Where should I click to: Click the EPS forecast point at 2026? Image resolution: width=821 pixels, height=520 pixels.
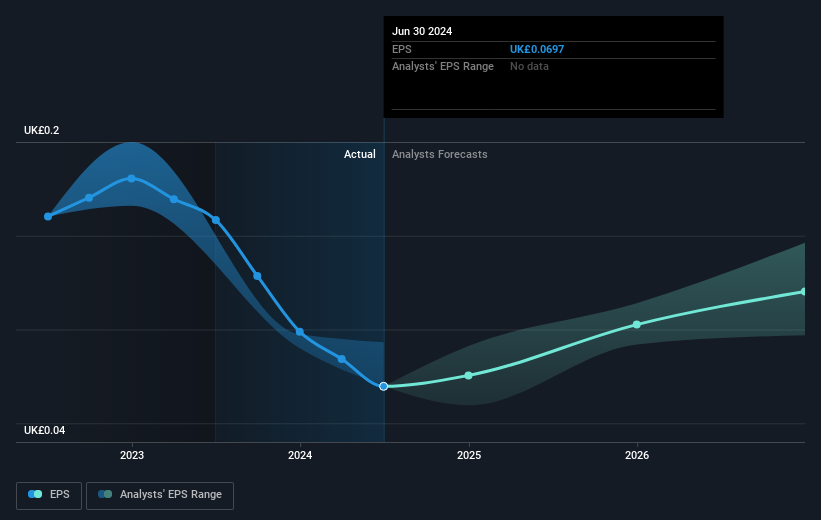point(637,325)
